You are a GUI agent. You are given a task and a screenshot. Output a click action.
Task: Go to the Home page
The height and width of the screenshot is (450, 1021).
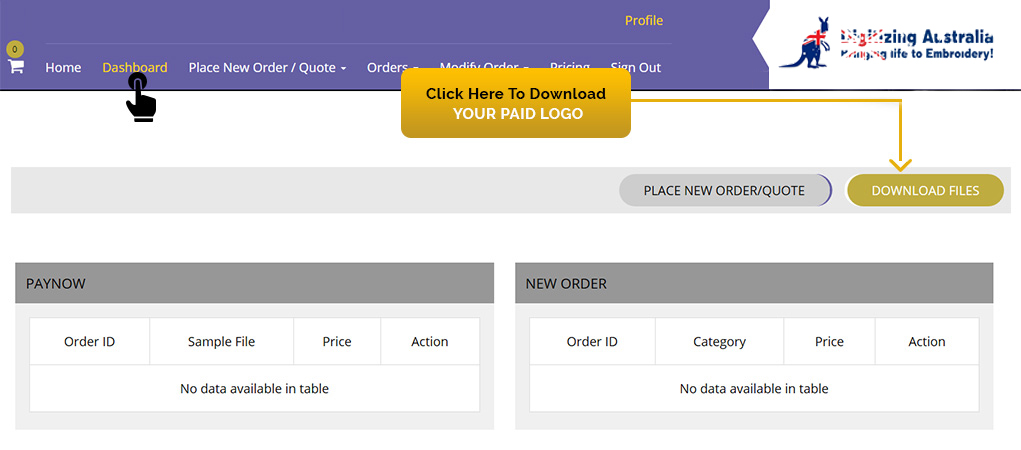coord(63,68)
